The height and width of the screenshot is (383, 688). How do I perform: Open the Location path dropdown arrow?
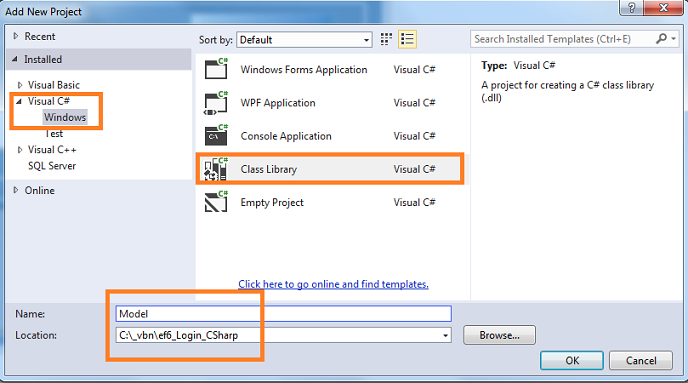point(445,336)
